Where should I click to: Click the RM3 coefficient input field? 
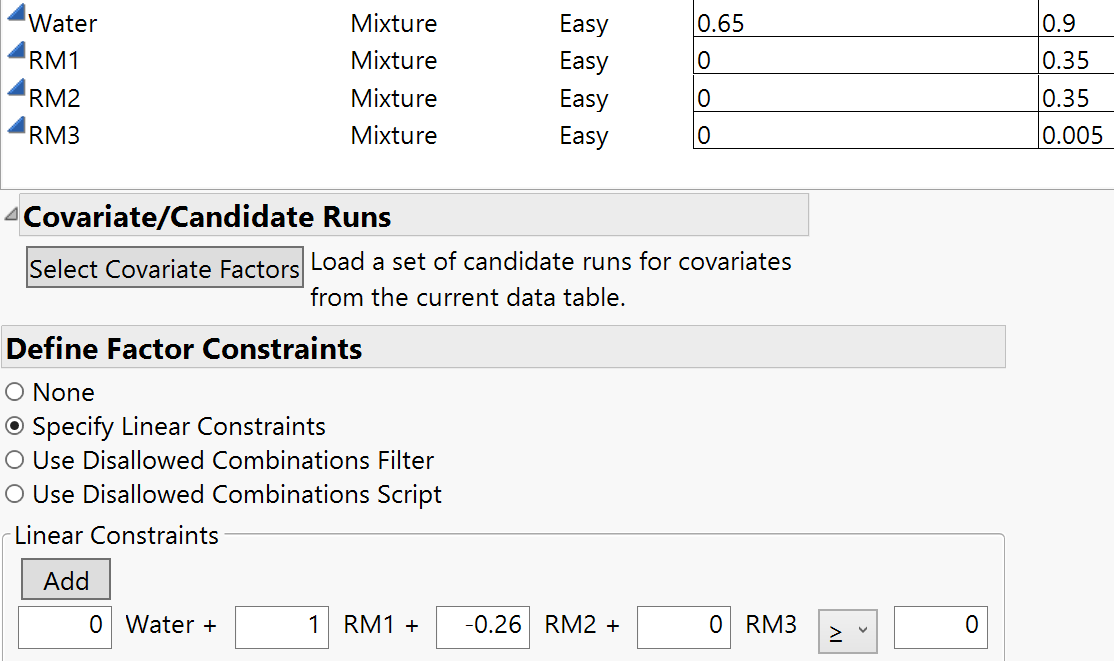[683, 626]
